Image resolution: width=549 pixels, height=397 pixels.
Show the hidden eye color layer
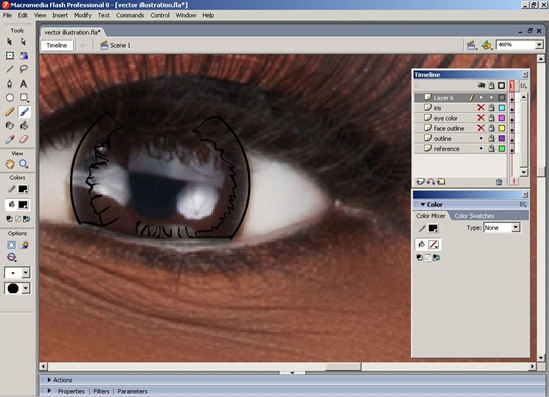(481, 118)
